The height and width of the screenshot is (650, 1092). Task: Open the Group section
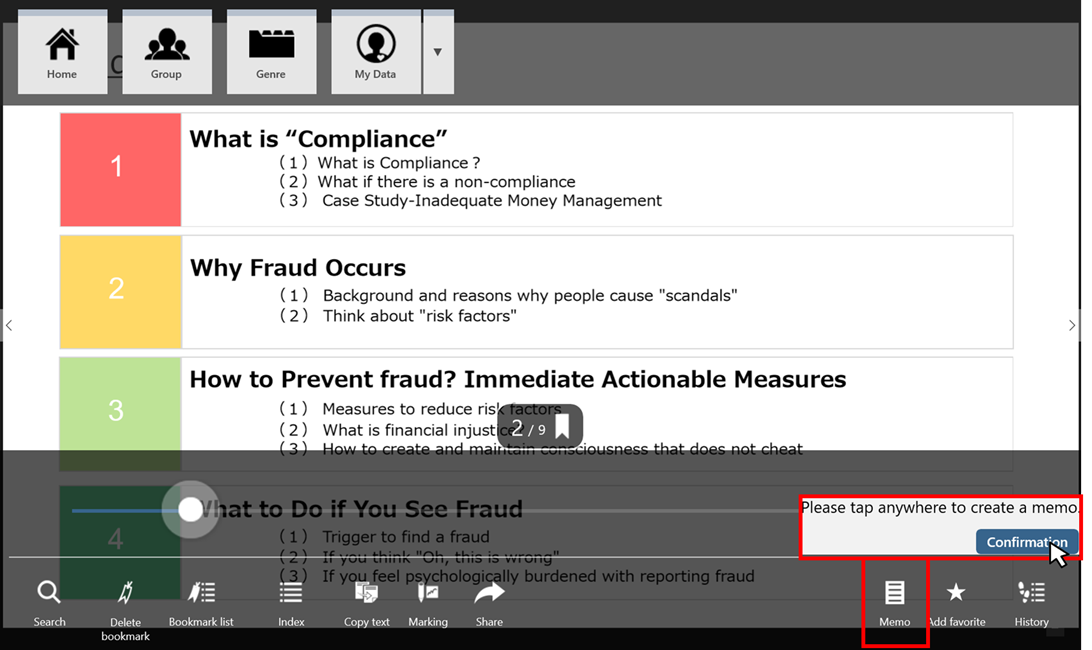(x=167, y=52)
